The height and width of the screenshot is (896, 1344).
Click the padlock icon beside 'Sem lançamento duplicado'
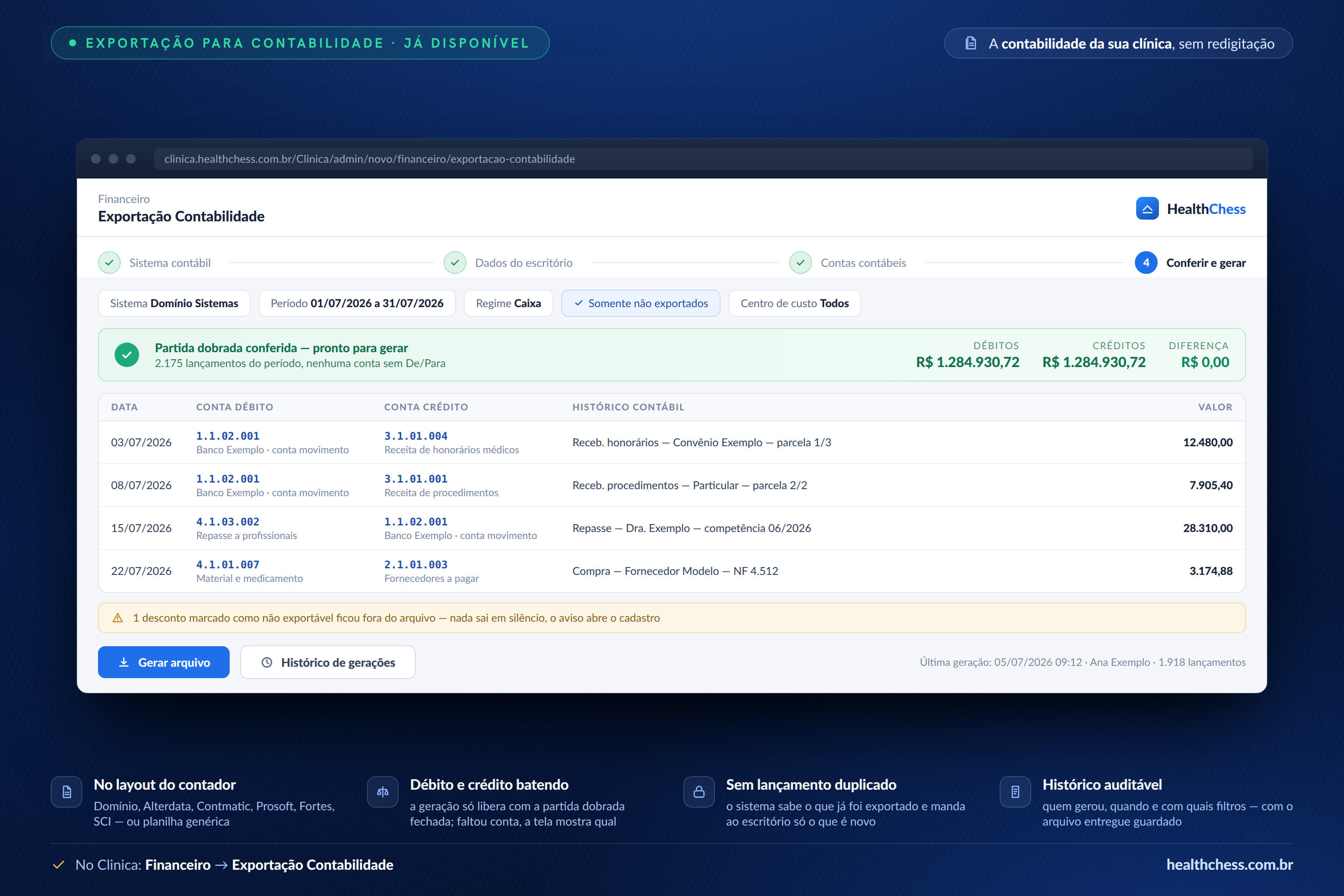(699, 791)
